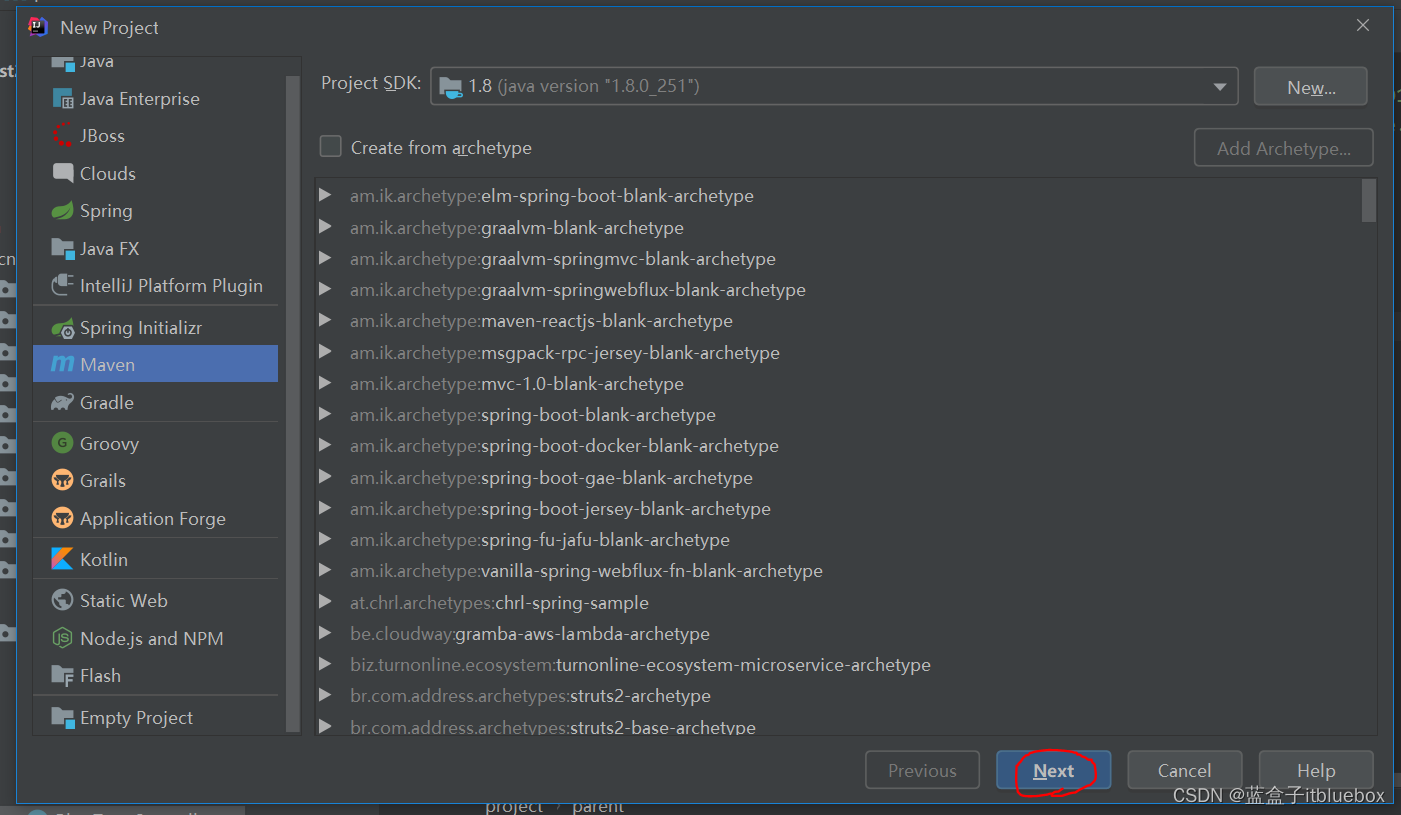Select Kotlin project type label
Image resolution: width=1401 pixels, height=815 pixels.
(x=104, y=560)
